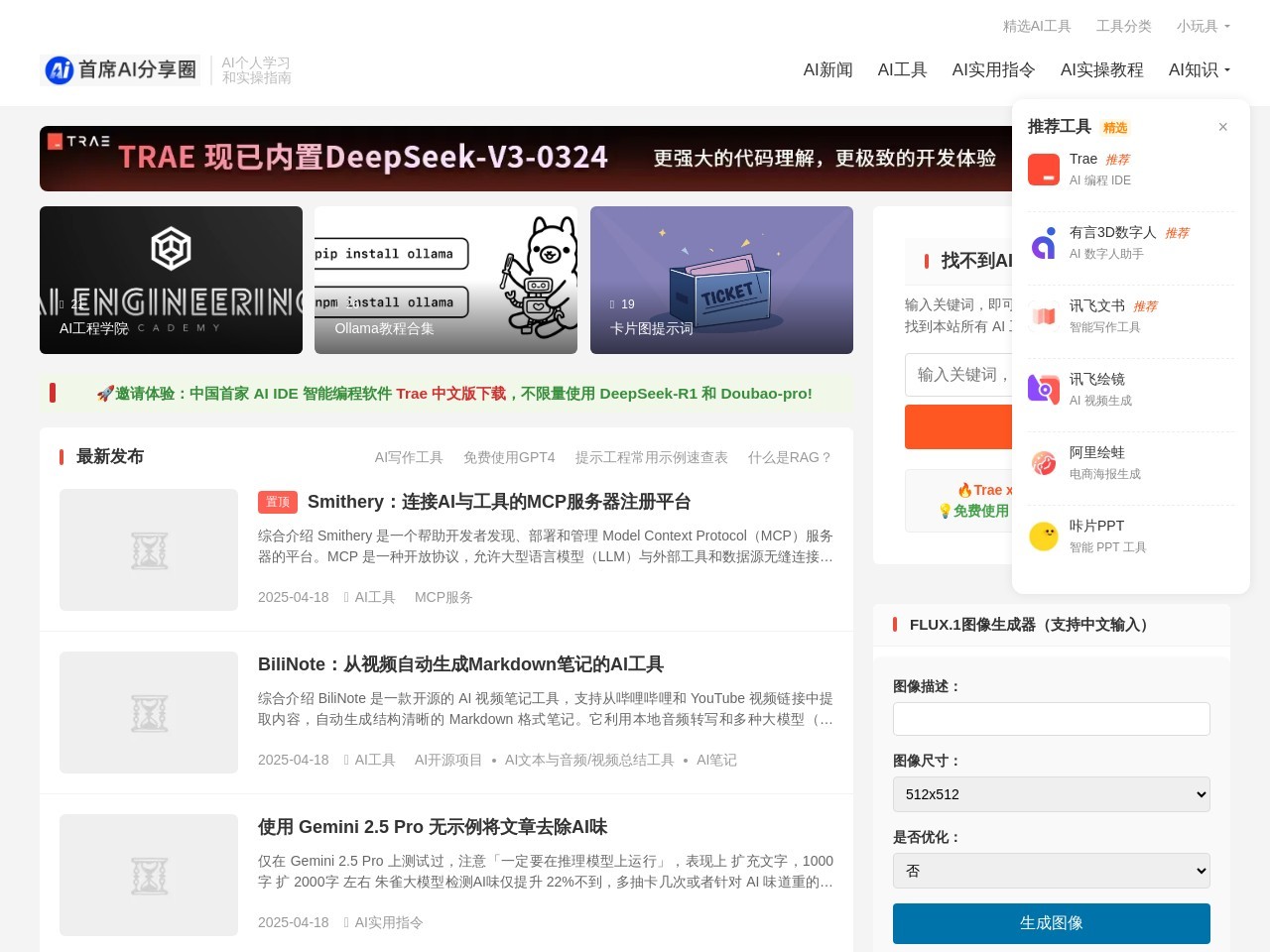
Task: Click the 什么是RAG？ quick link
Action: coord(791,457)
